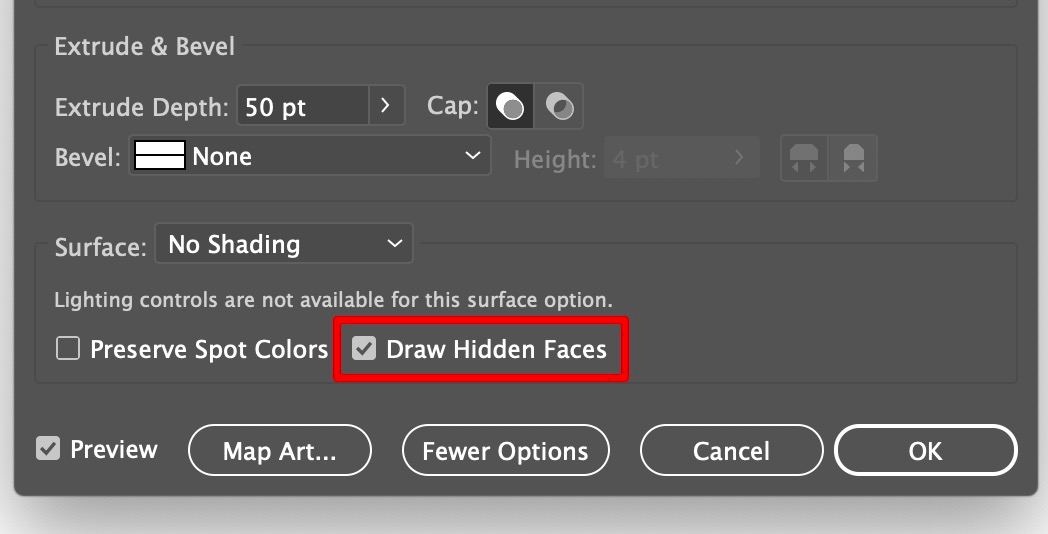The height and width of the screenshot is (534, 1048).
Task: Cancel the 3D options dialog
Action: click(x=731, y=451)
